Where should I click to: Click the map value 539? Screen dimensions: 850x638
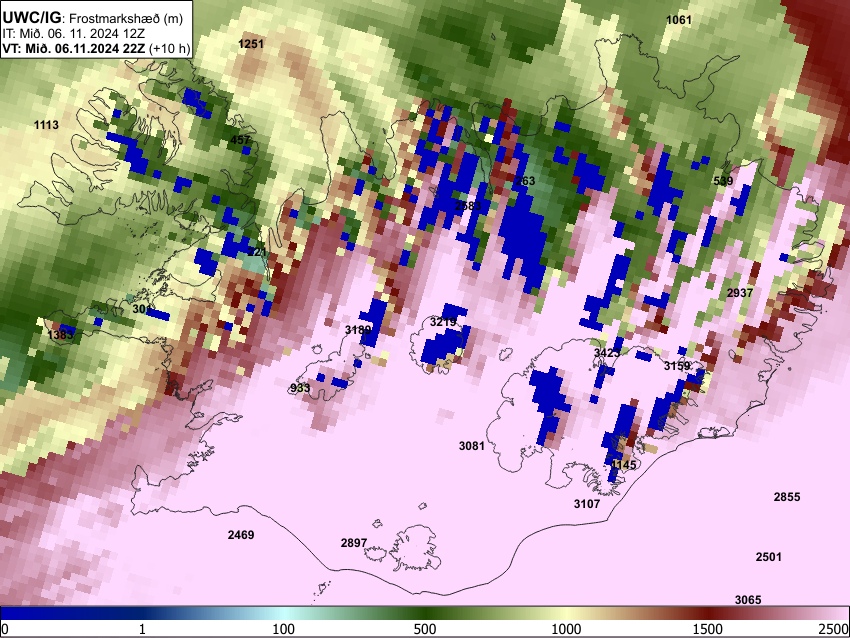(x=723, y=181)
